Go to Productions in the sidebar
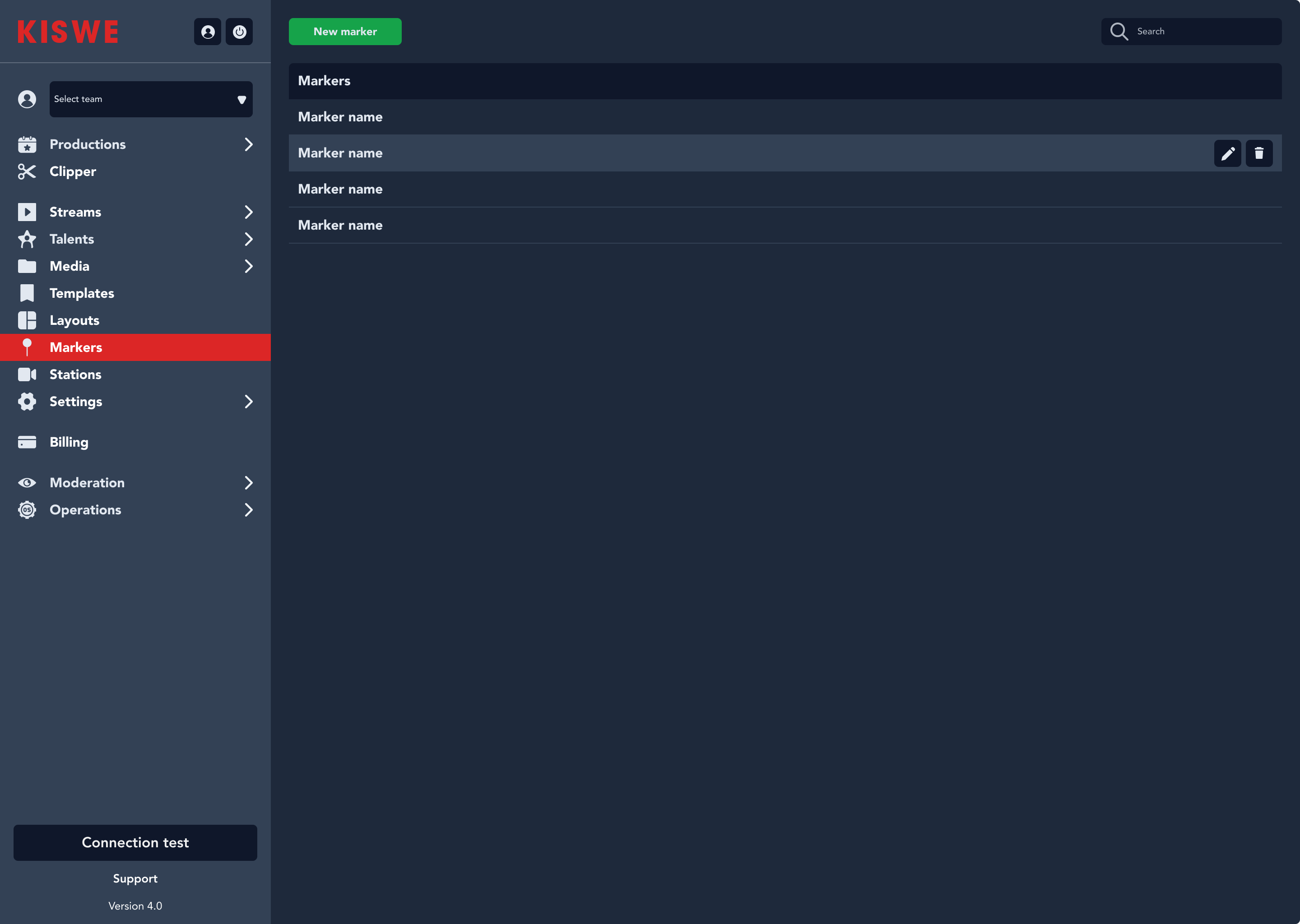 (x=88, y=144)
